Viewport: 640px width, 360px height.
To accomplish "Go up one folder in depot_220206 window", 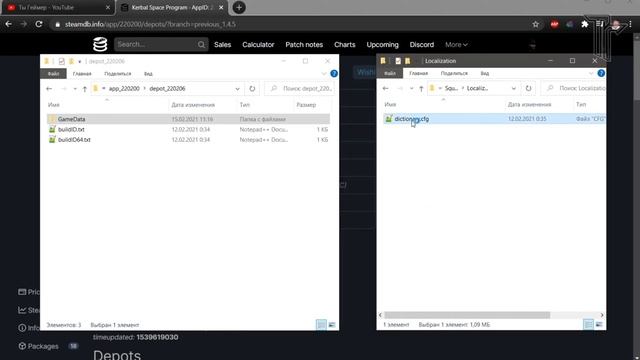I will coord(84,89).
